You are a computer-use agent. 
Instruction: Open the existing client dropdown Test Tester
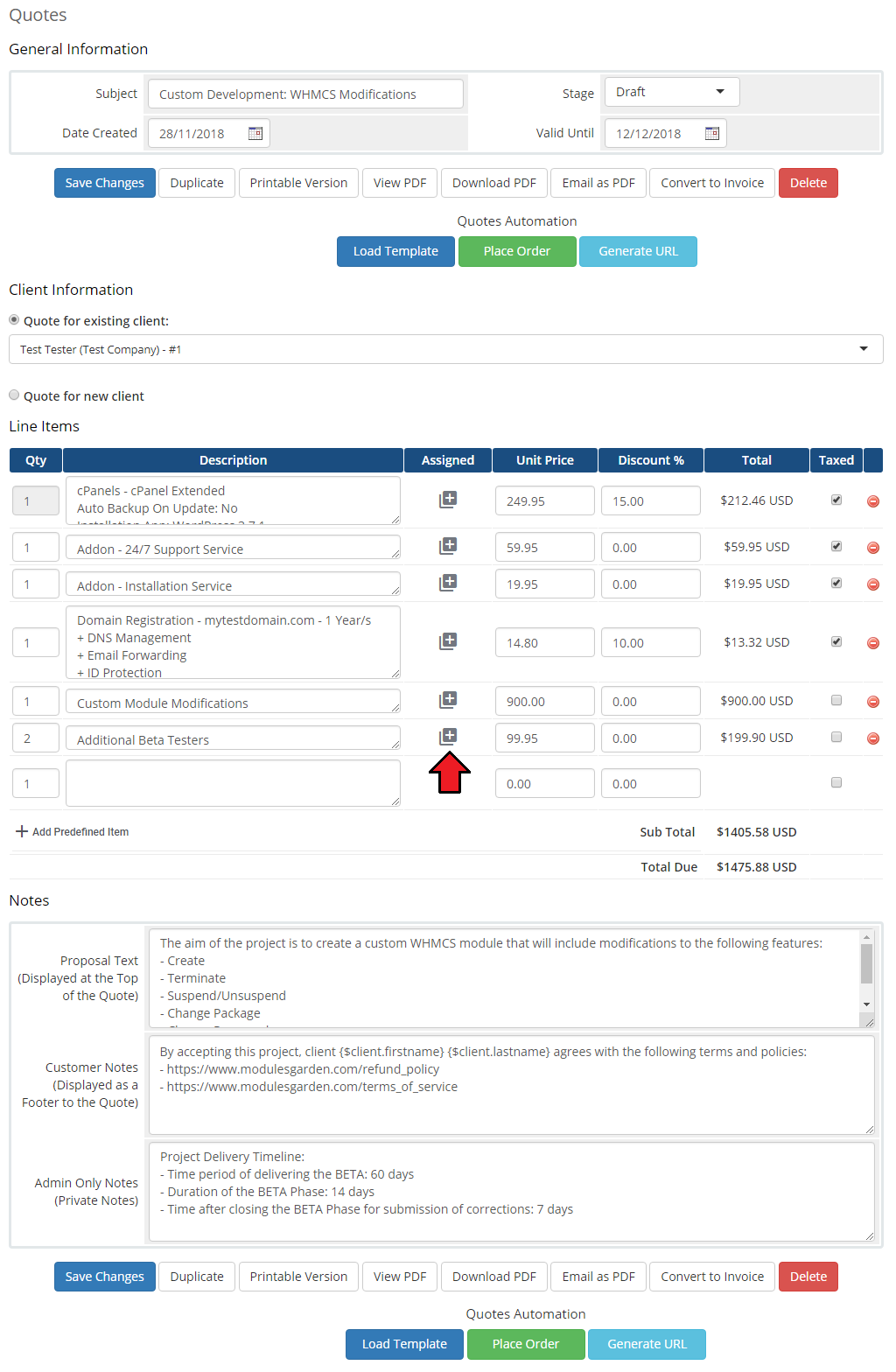point(445,349)
